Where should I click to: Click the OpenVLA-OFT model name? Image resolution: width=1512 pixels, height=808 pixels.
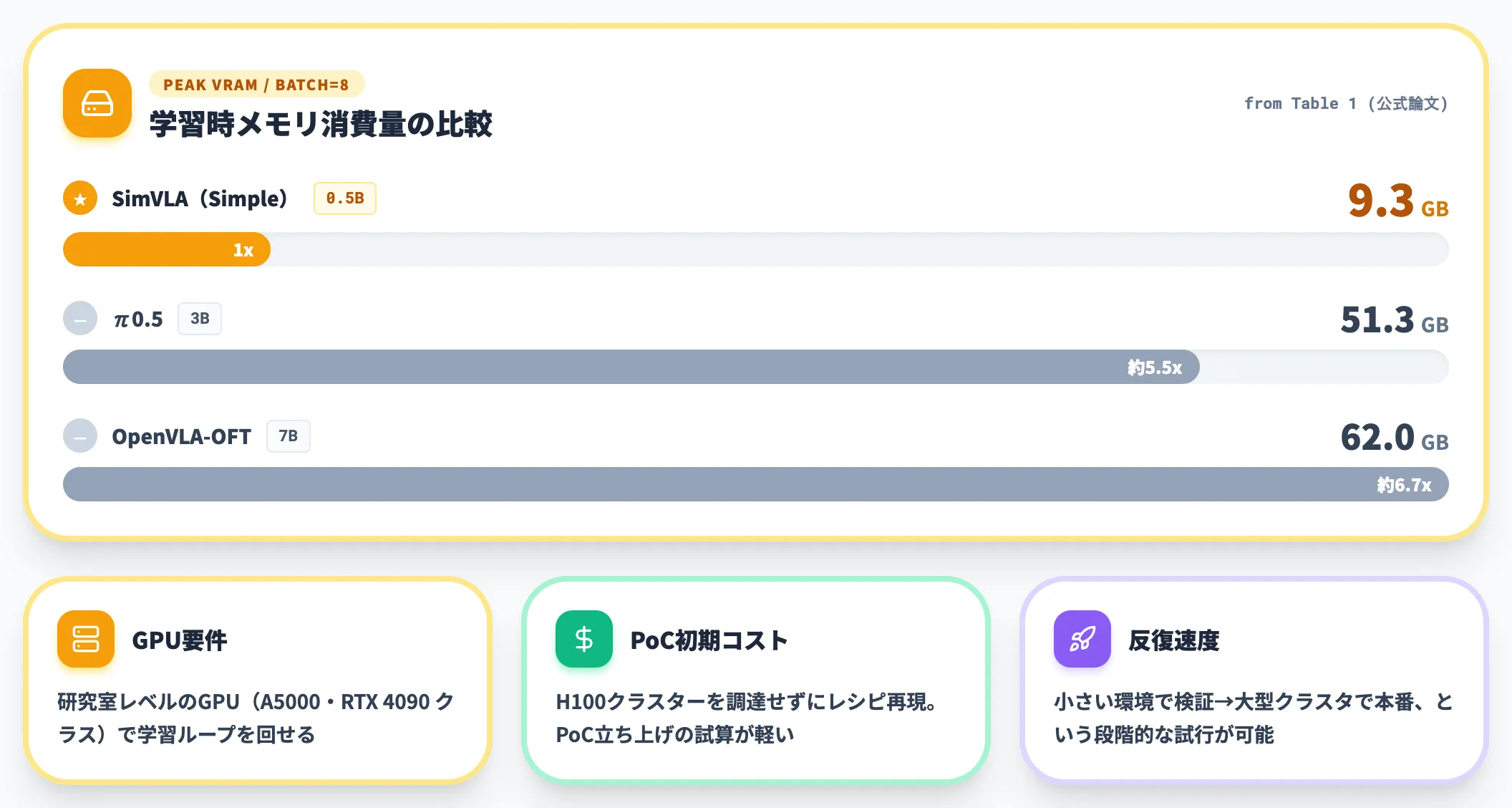coord(182,437)
